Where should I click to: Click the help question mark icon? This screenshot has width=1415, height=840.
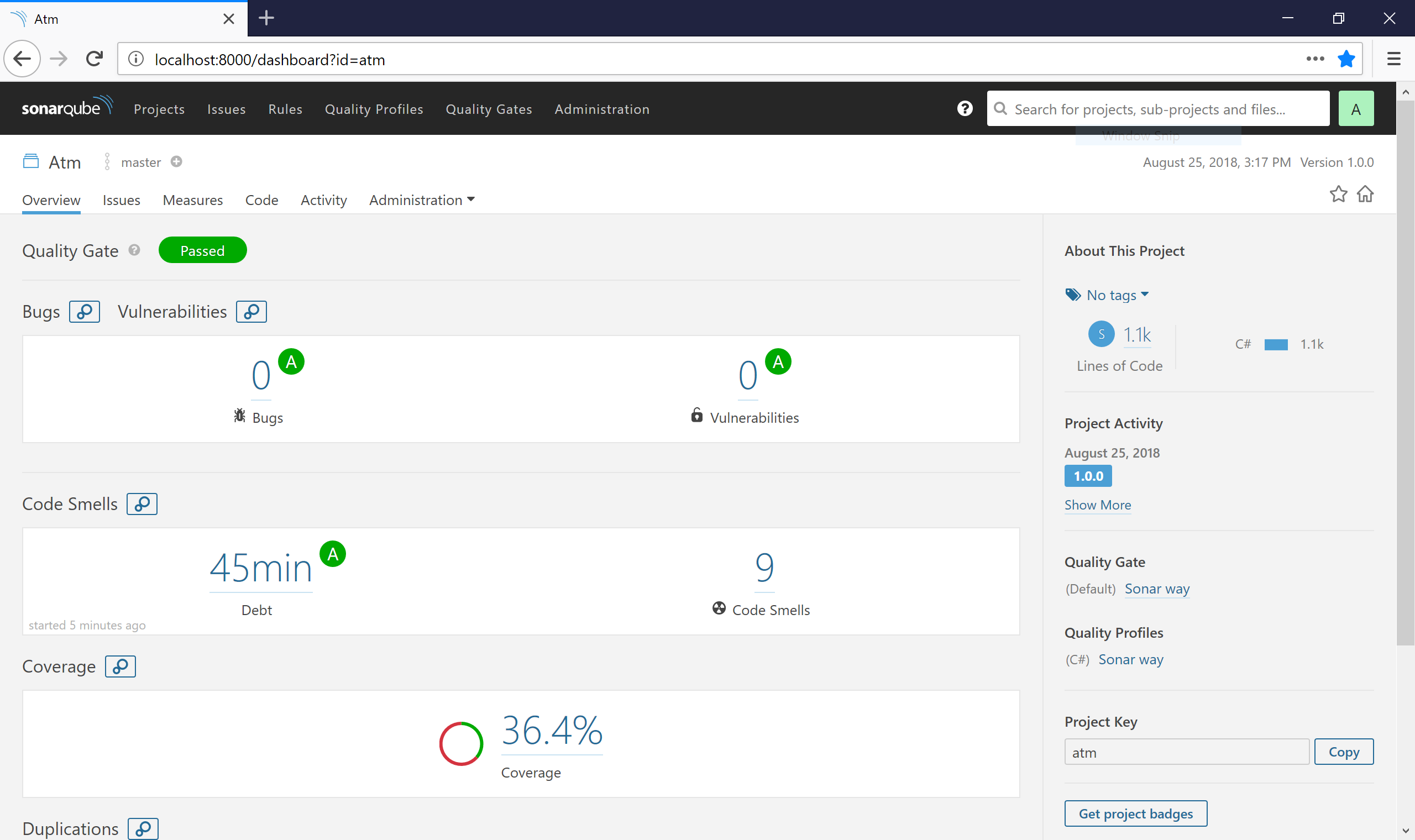pyautogui.click(x=965, y=109)
